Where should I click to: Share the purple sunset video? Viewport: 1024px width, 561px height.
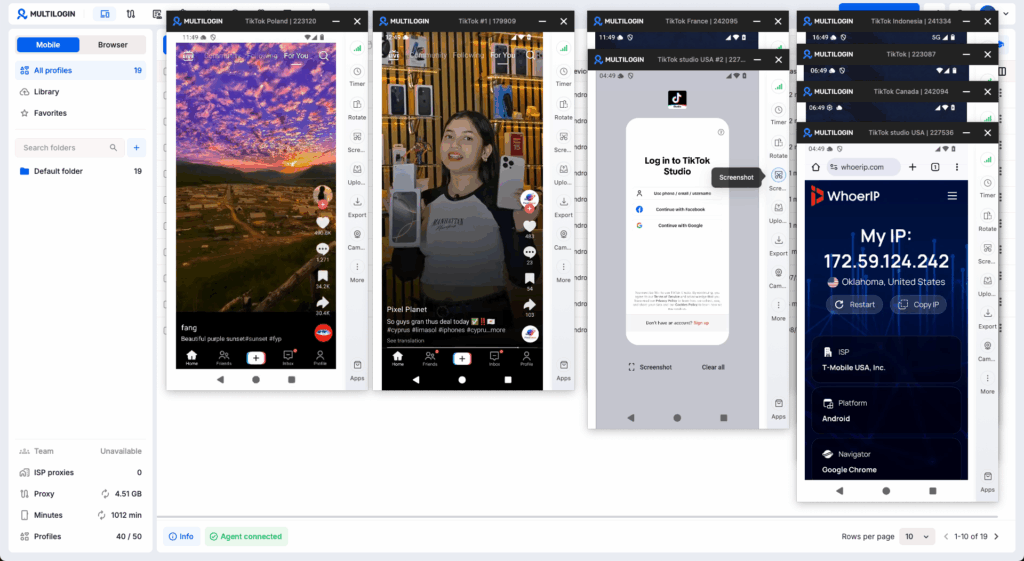pos(323,302)
